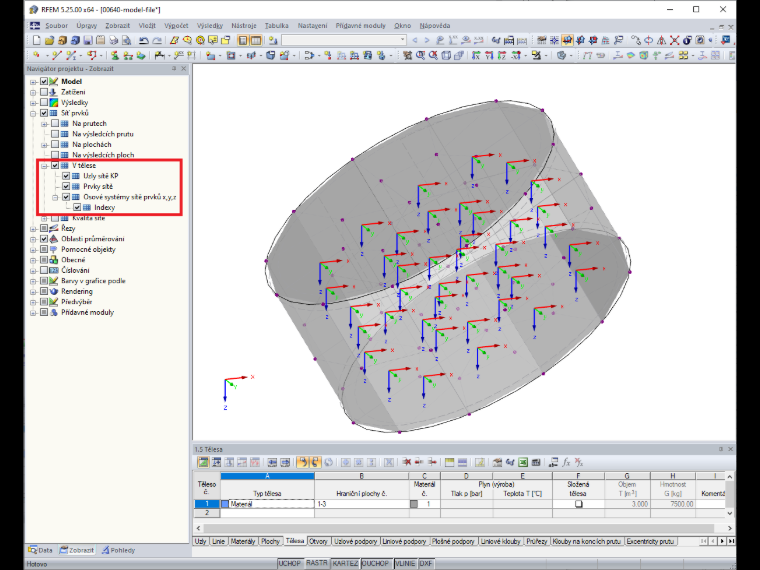This screenshot has width=760, height=570.
Task: Click the pin icon of Navigator panel
Action: 174,69
